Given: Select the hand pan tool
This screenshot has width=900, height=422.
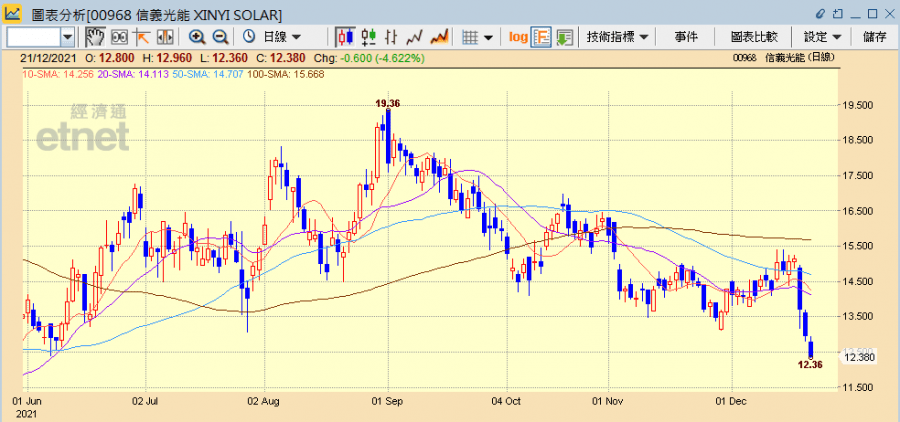Looking at the screenshot, I should (95, 37).
